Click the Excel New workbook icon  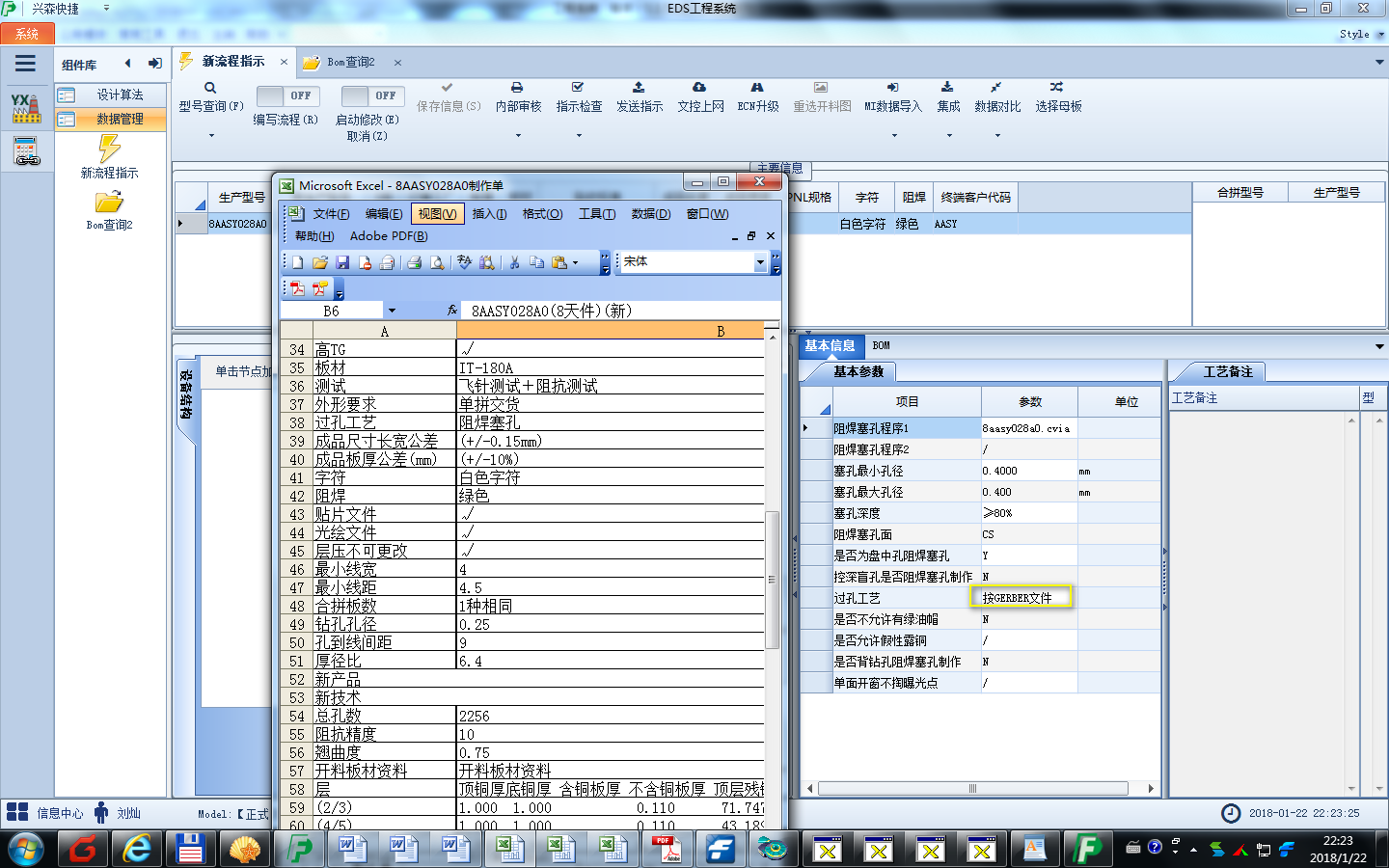(x=298, y=262)
